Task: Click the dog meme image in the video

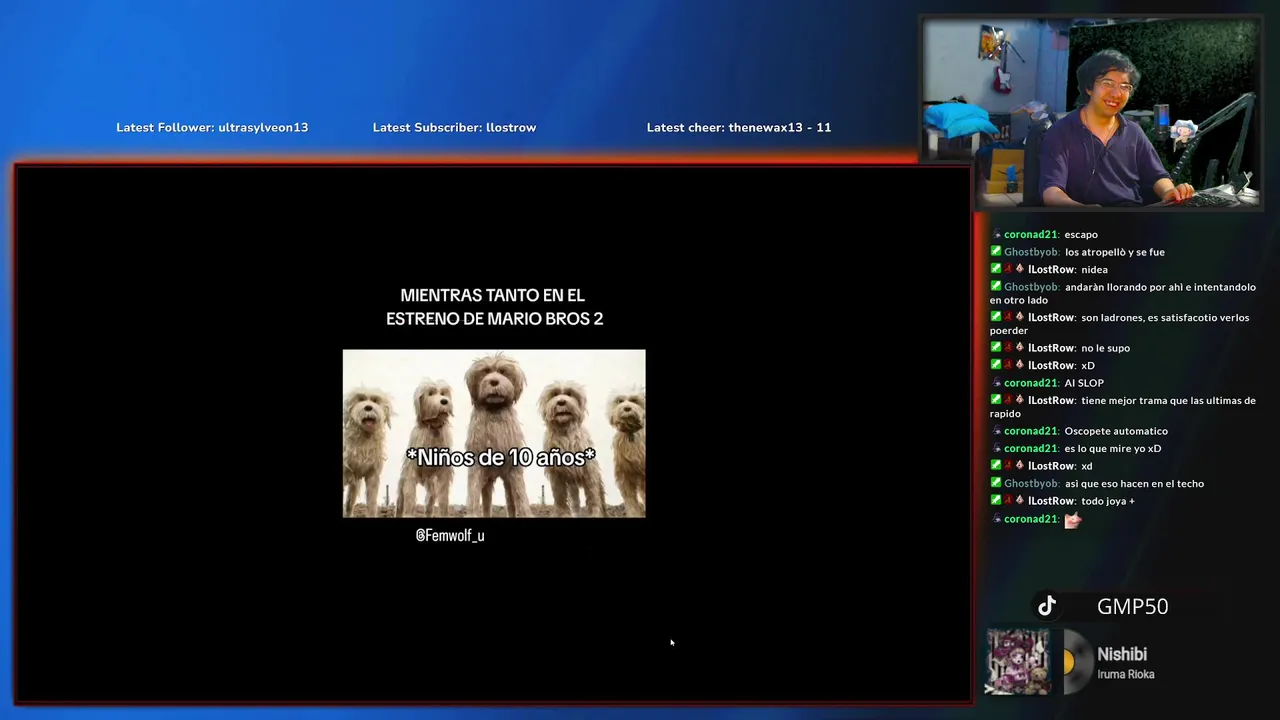Action: click(x=494, y=433)
